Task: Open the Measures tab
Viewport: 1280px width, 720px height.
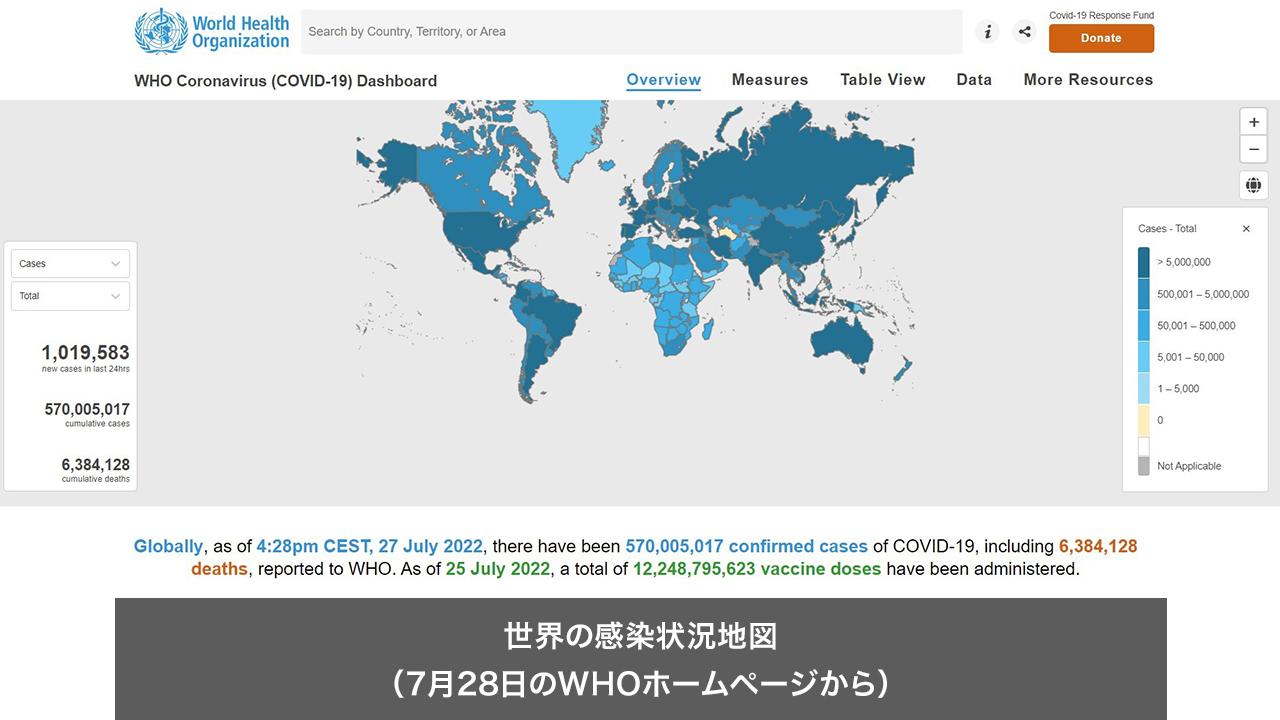Action: pos(770,80)
